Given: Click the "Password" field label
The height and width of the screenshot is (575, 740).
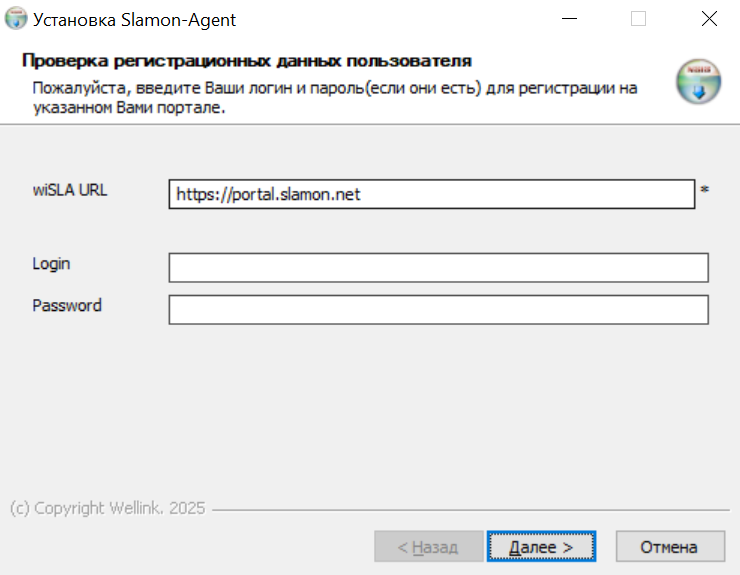Looking at the screenshot, I should coord(66,306).
